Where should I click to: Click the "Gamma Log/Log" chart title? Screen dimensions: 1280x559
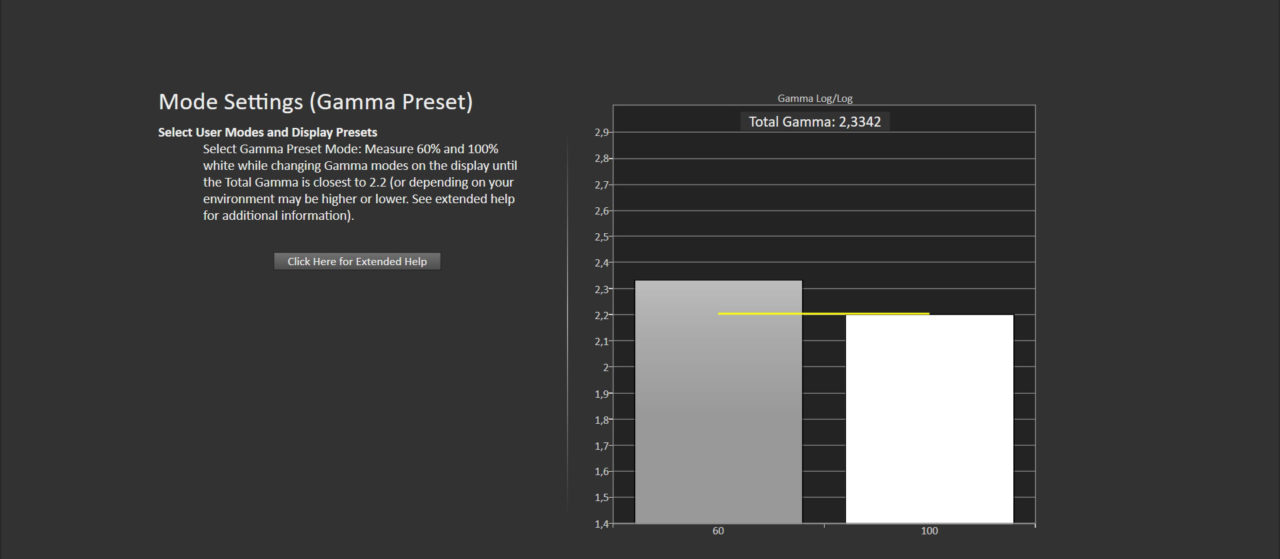point(814,98)
